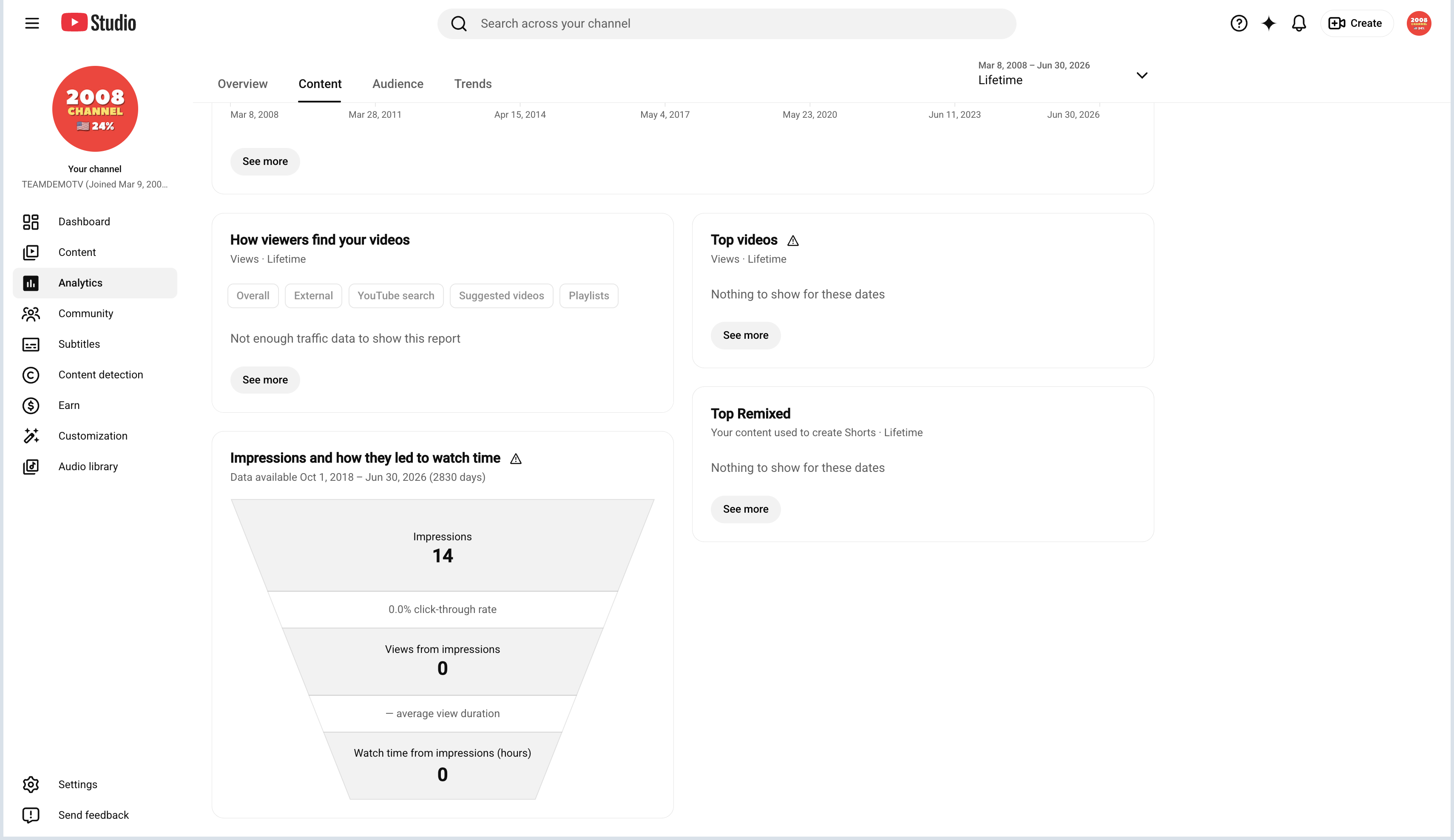Click the Community people icon
The width and height of the screenshot is (1454, 840).
coord(31,313)
